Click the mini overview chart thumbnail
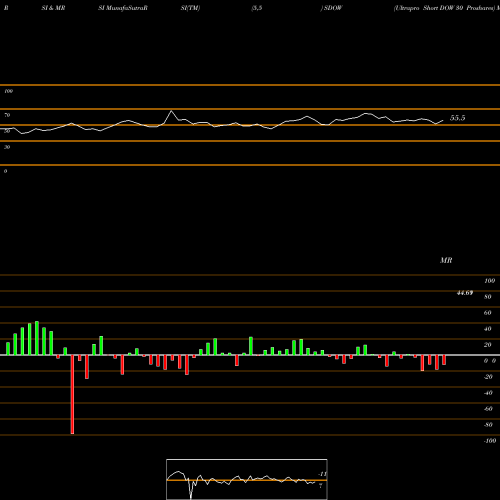This screenshot has width=500, height=500. [x=247, y=479]
